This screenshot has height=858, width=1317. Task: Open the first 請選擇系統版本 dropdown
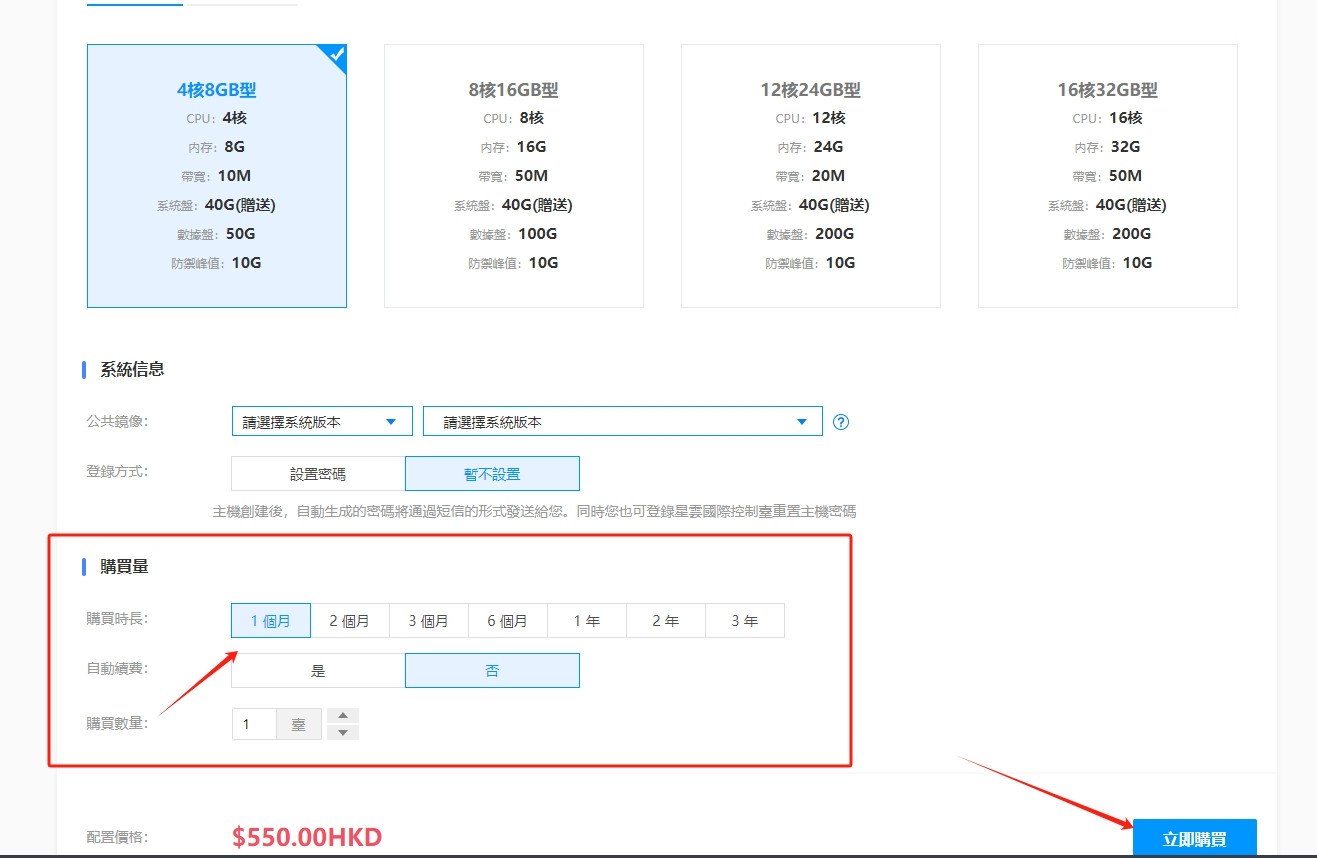[x=322, y=421]
